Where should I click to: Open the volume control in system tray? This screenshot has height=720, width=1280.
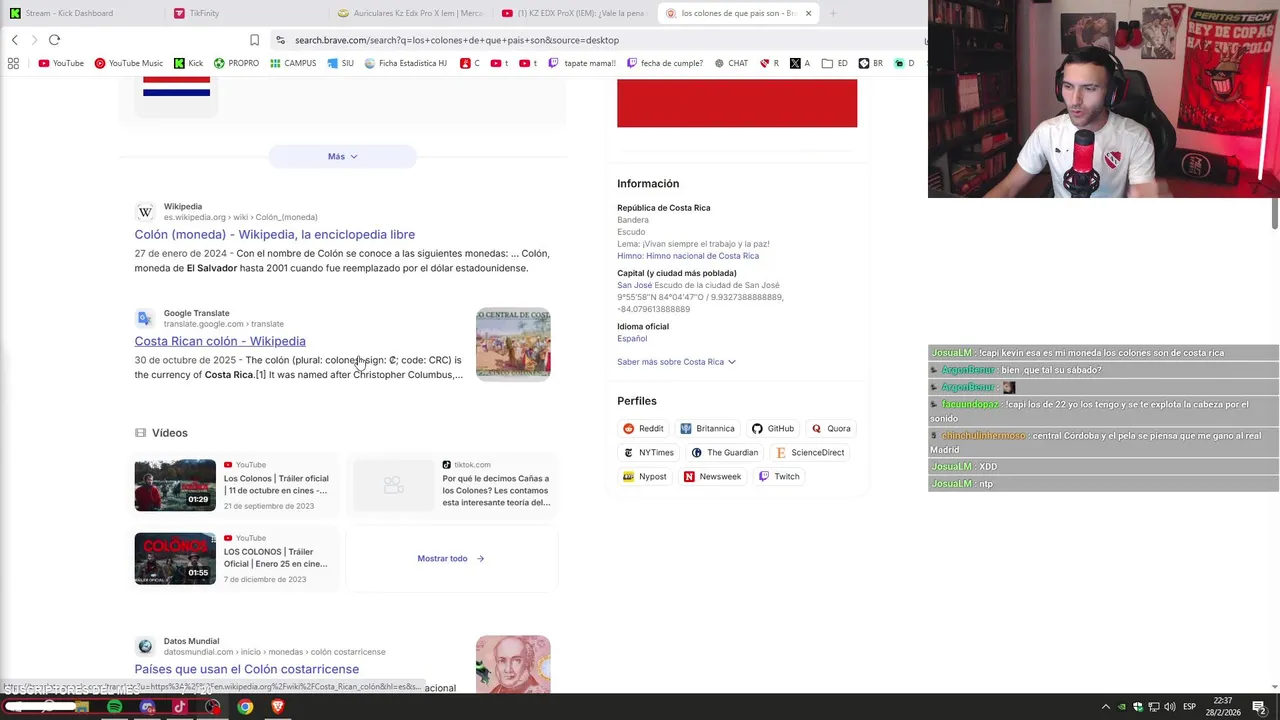(x=1170, y=707)
